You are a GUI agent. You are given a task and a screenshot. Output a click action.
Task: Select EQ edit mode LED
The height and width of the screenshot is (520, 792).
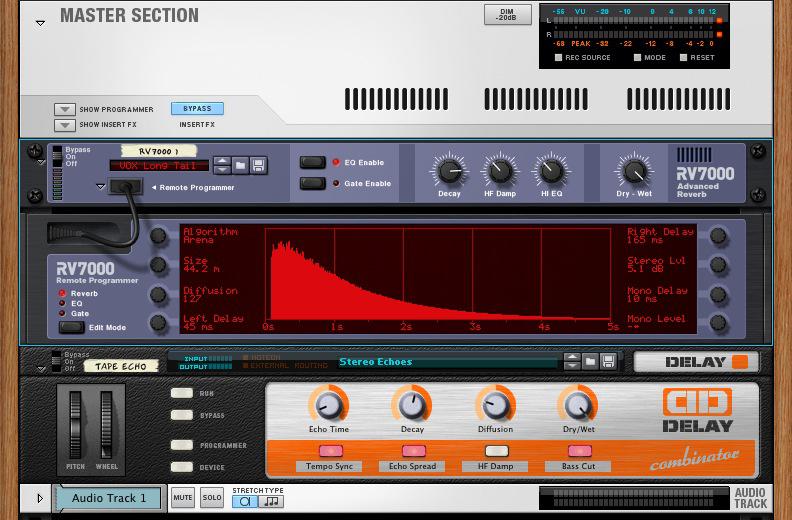(62, 303)
